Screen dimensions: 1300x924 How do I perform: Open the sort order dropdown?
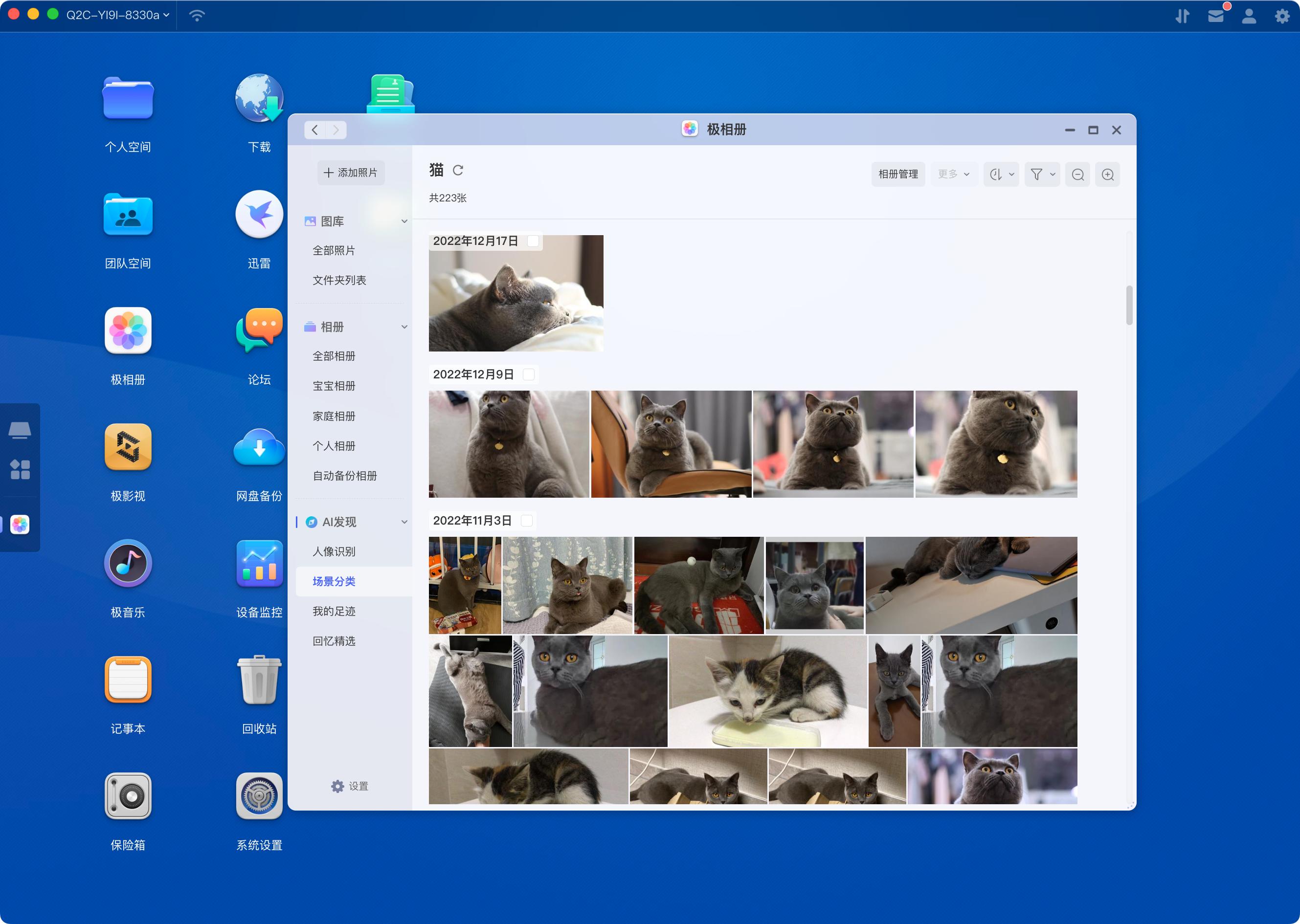tap(1001, 175)
